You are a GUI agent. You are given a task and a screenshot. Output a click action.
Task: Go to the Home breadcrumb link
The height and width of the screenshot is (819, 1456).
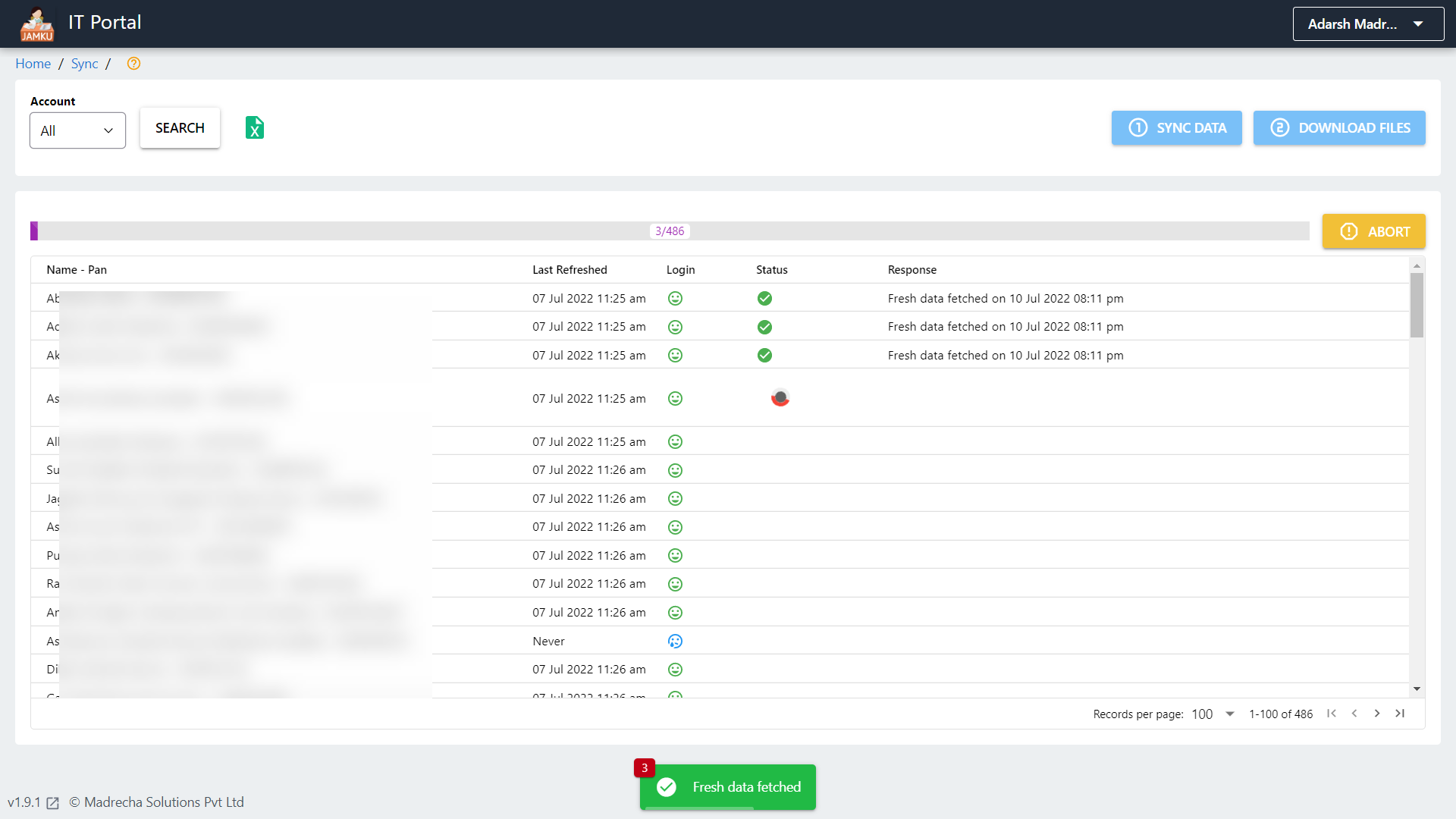tap(33, 64)
